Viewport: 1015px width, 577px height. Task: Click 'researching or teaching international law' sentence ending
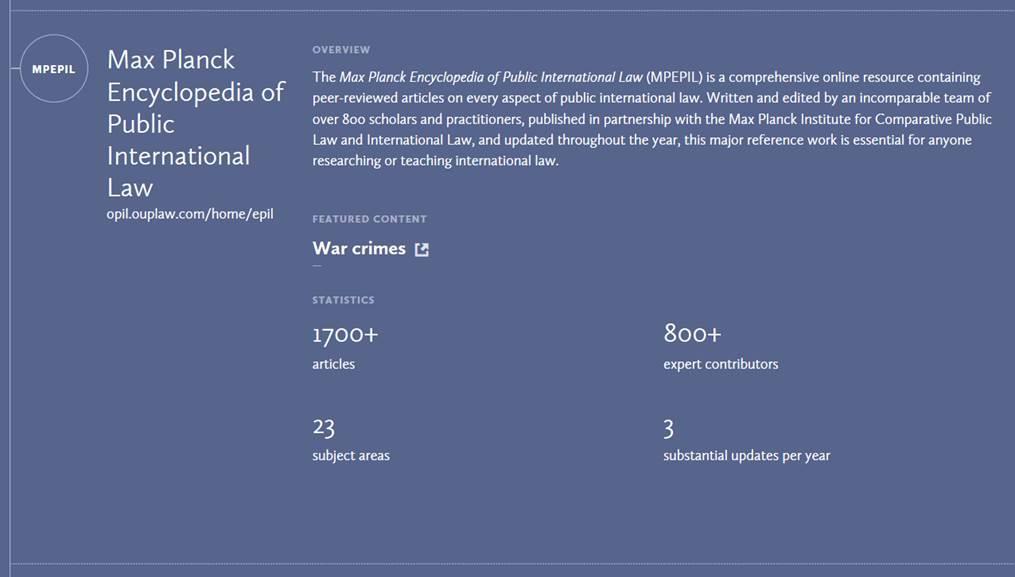(436, 161)
